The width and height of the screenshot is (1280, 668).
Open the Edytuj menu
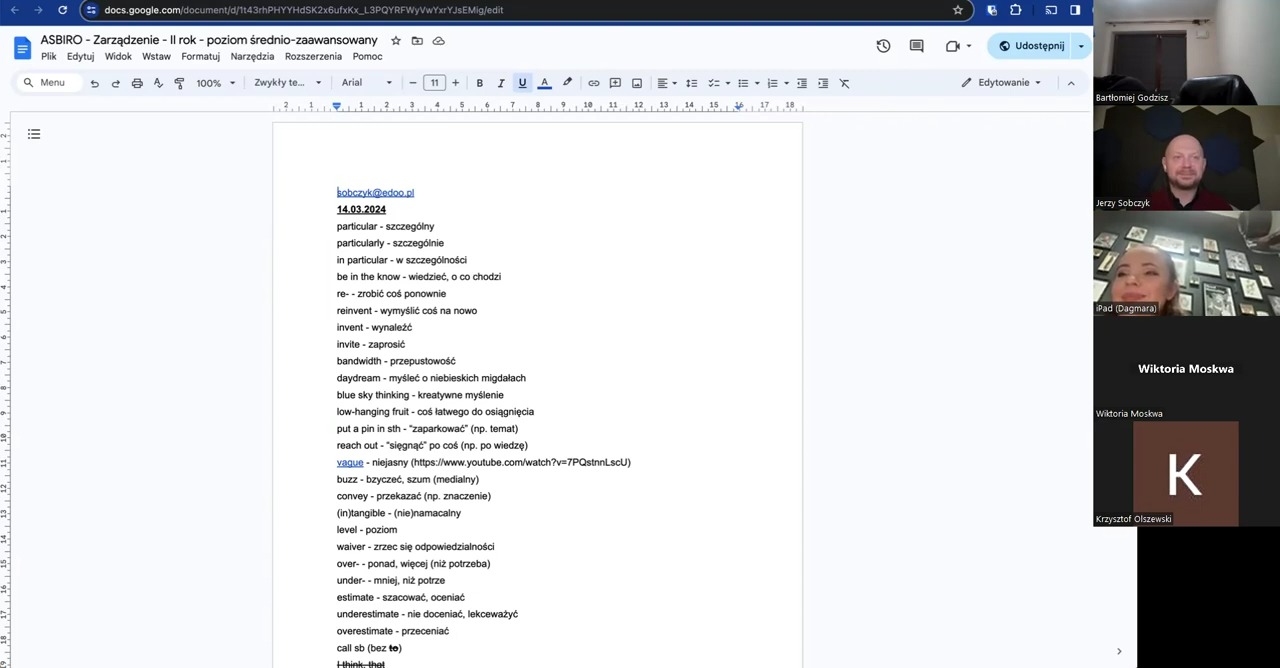pyautogui.click(x=80, y=57)
